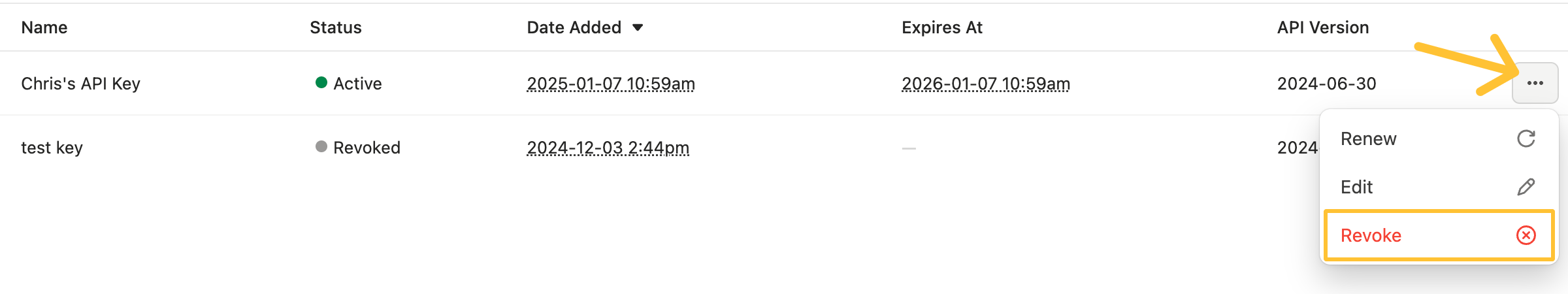Click the 2025-01-07 10:59am date added
This screenshot has height=294, width=1568.
tap(611, 84)
